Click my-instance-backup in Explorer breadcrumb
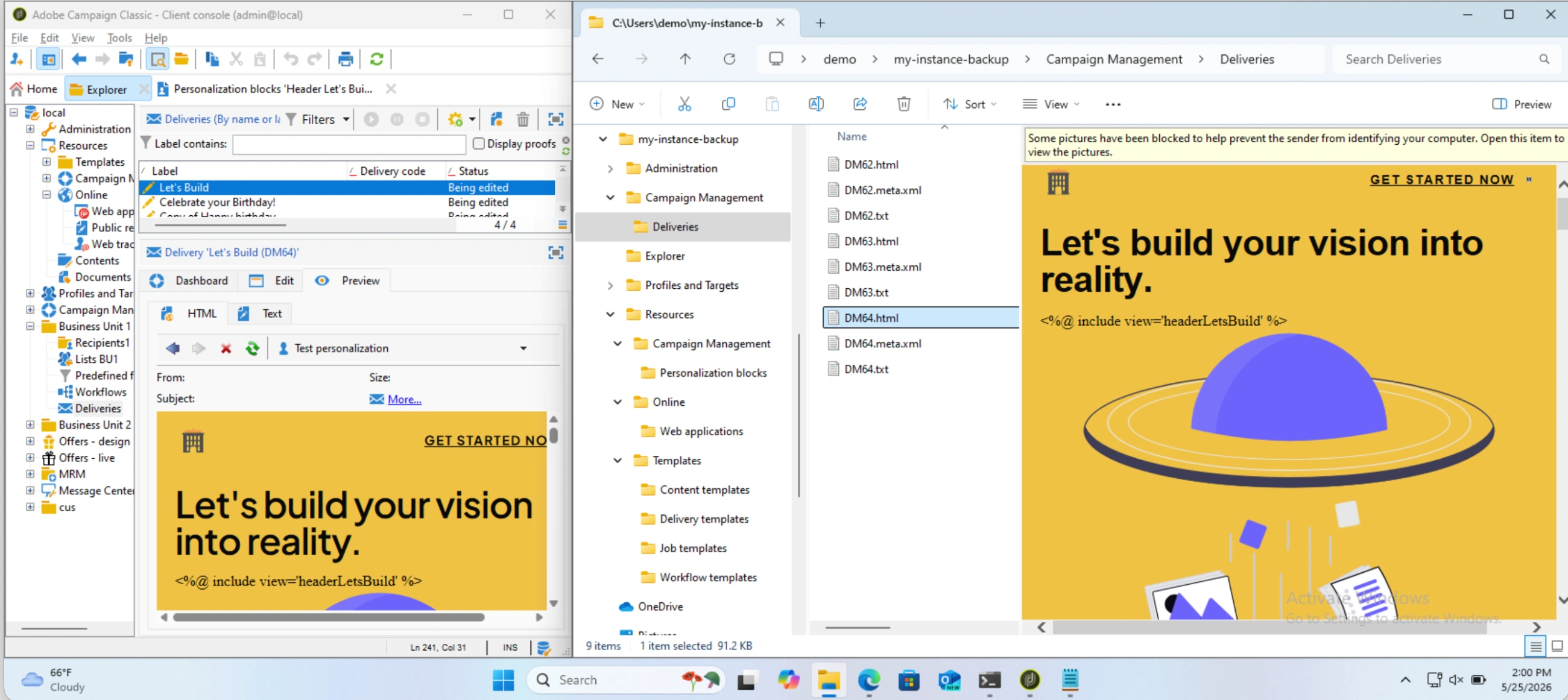Image resolution: width=1568 pixels, height=700 pixels. (951, 59)
